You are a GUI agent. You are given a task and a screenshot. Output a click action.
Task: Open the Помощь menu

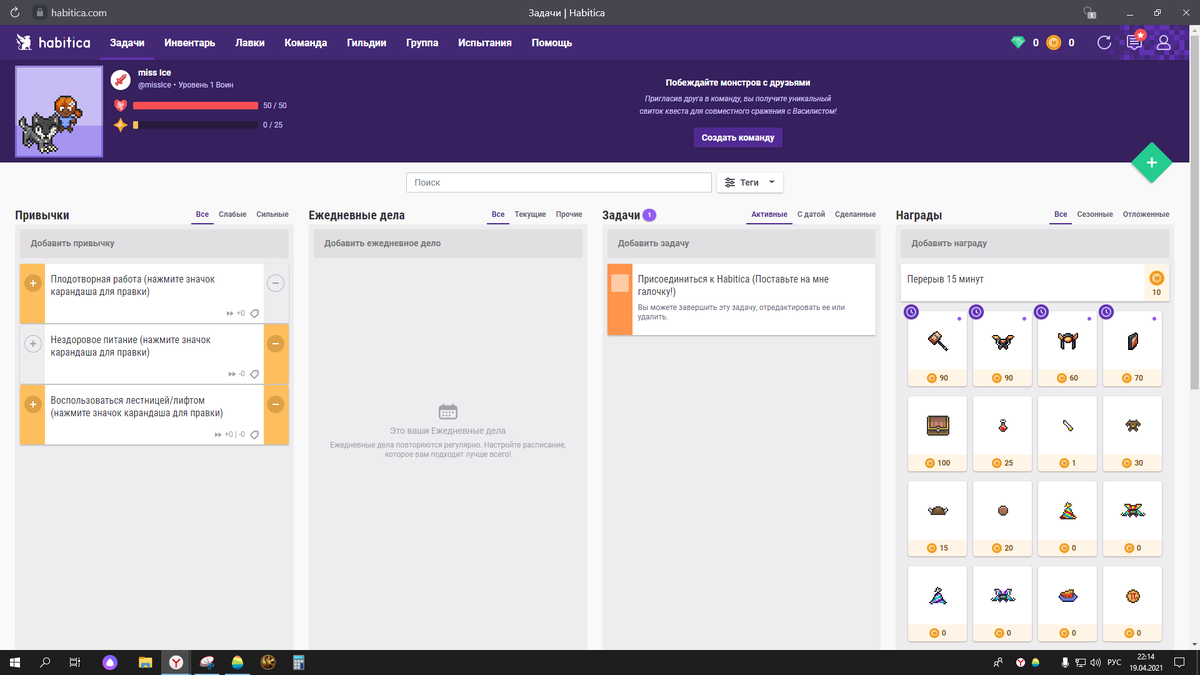552,43
